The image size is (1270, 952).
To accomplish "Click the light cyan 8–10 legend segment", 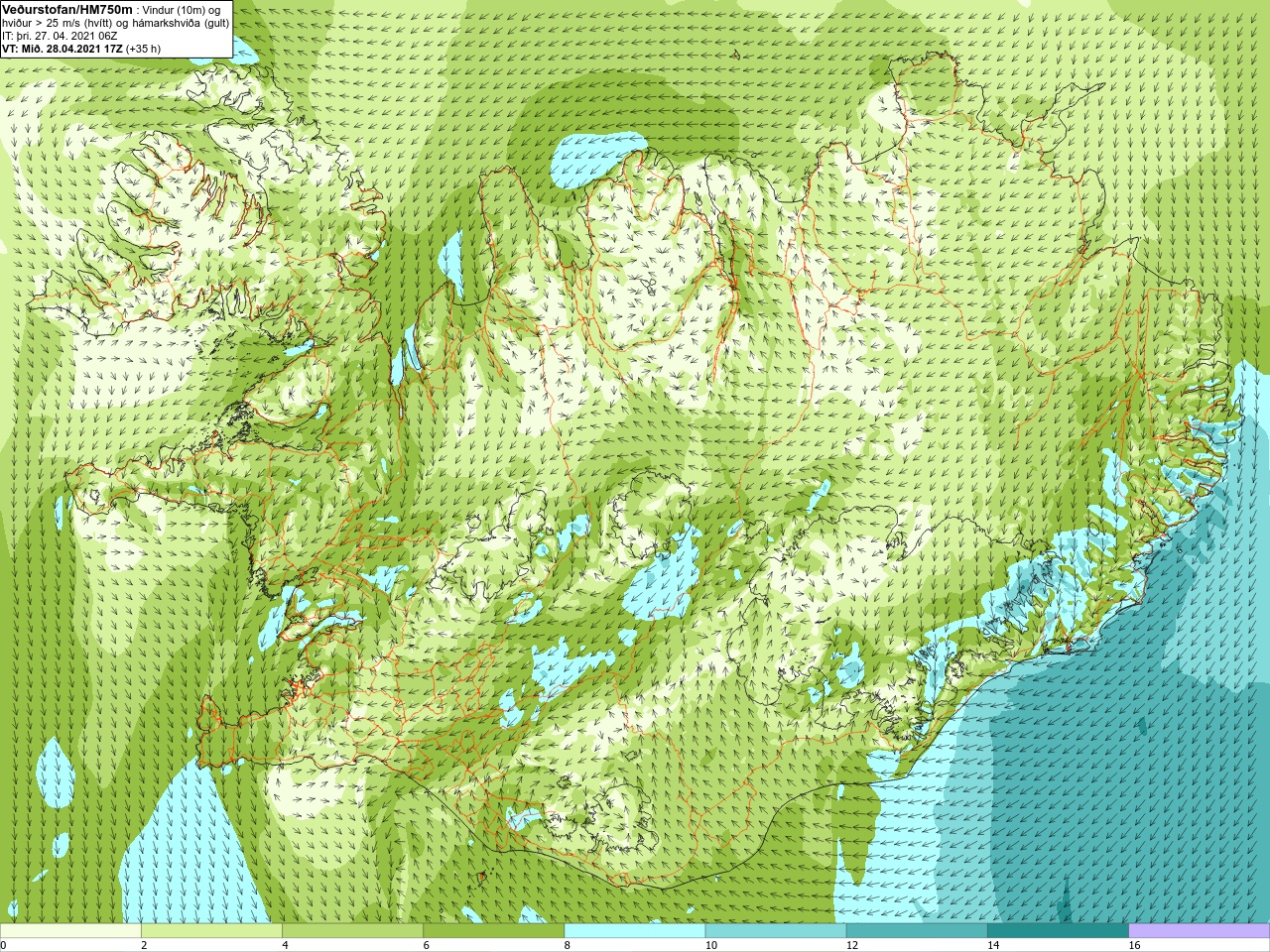I will 635,930.
